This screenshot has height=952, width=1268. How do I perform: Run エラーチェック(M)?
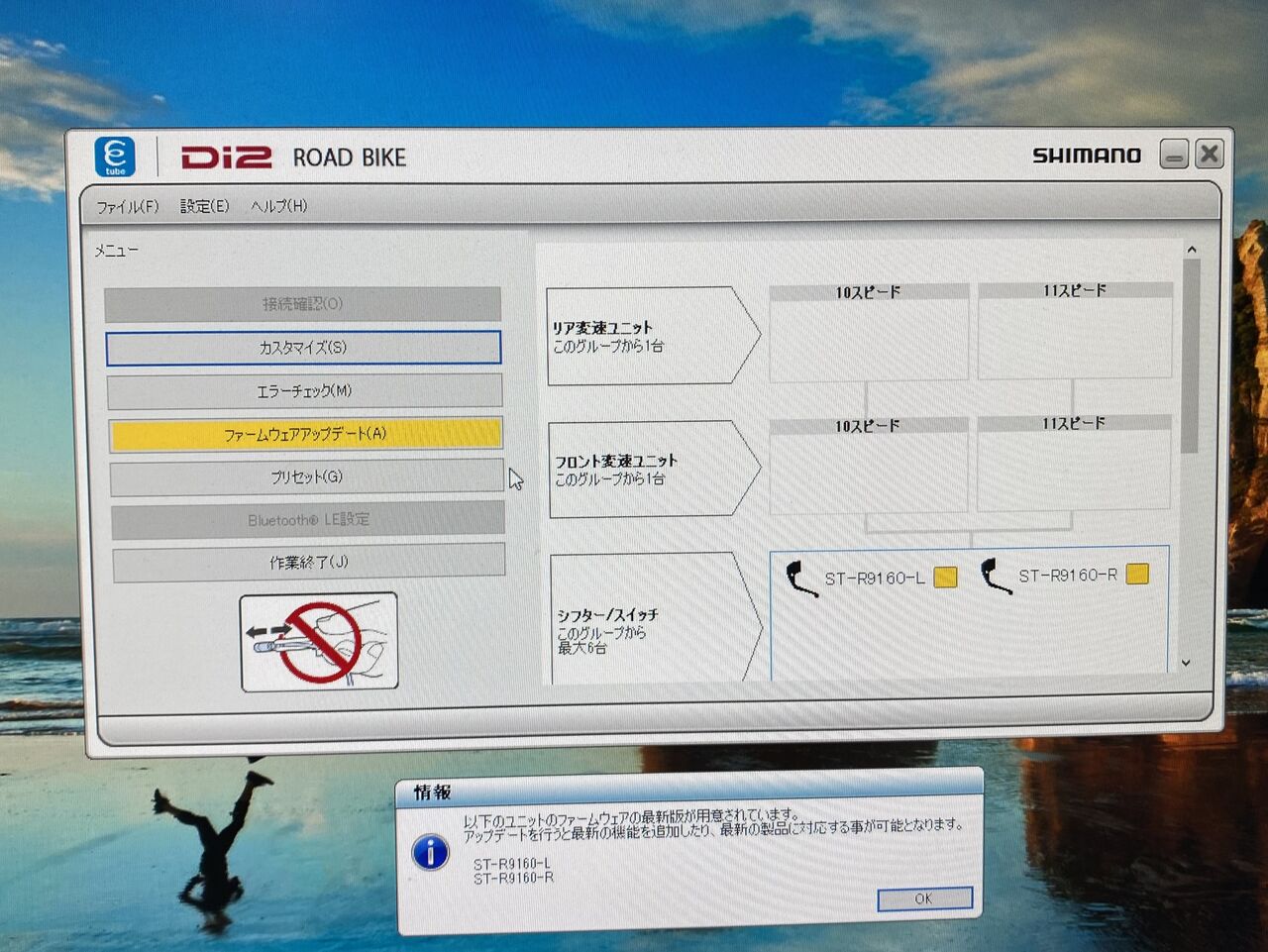tap(304, 391)
